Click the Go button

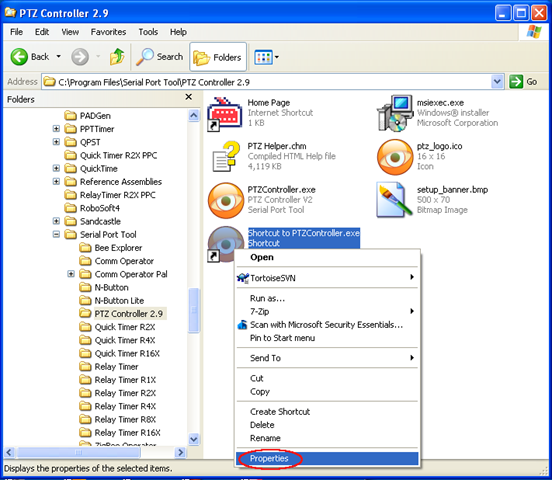[524, 82]
